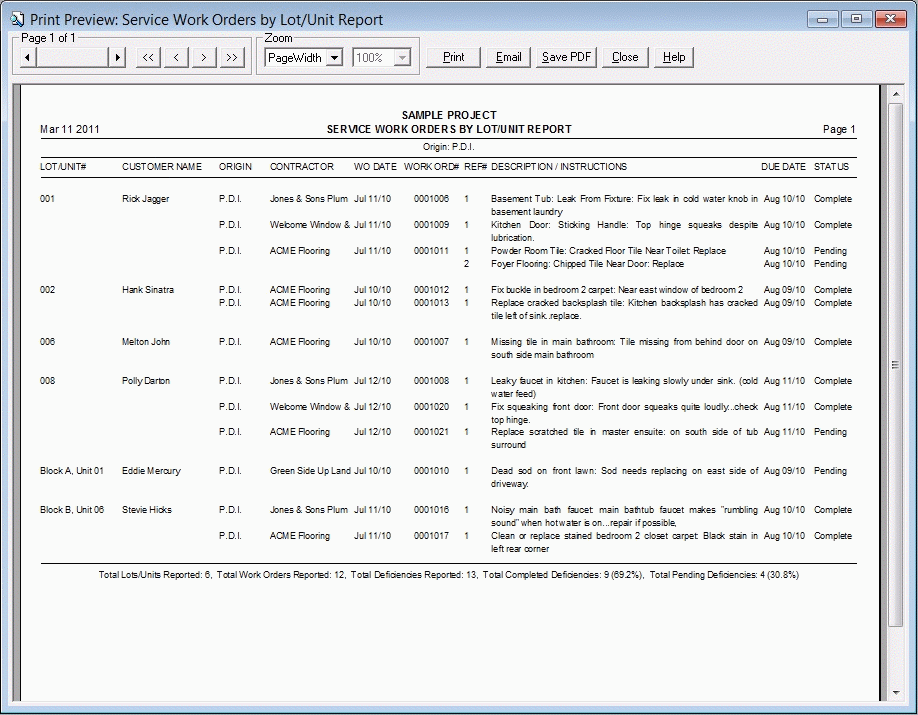The image size is (918, 715).
Task: Click work order number 0001013
Action: coord(431,303)
